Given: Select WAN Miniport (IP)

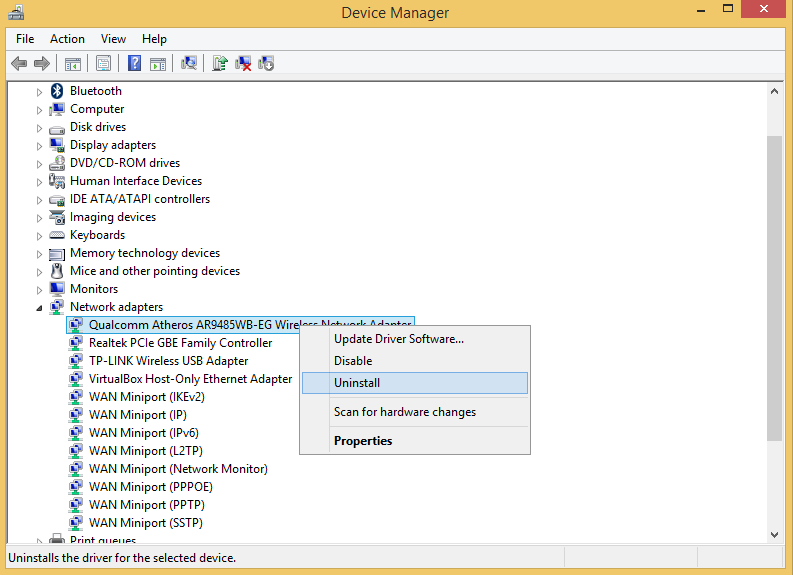Looking at the screenshot, I should coord(138,415).
